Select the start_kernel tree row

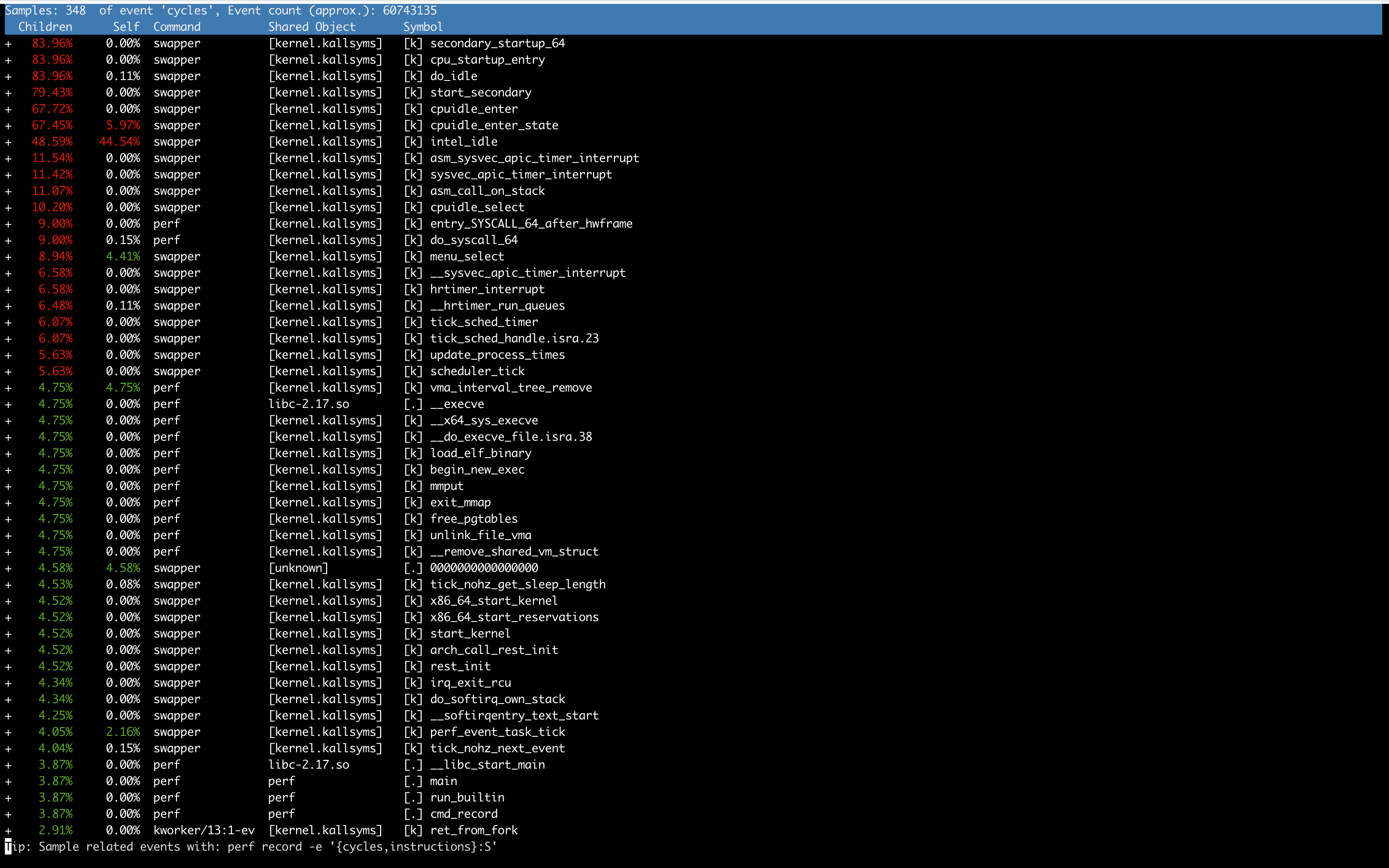[x=471, y=633]
